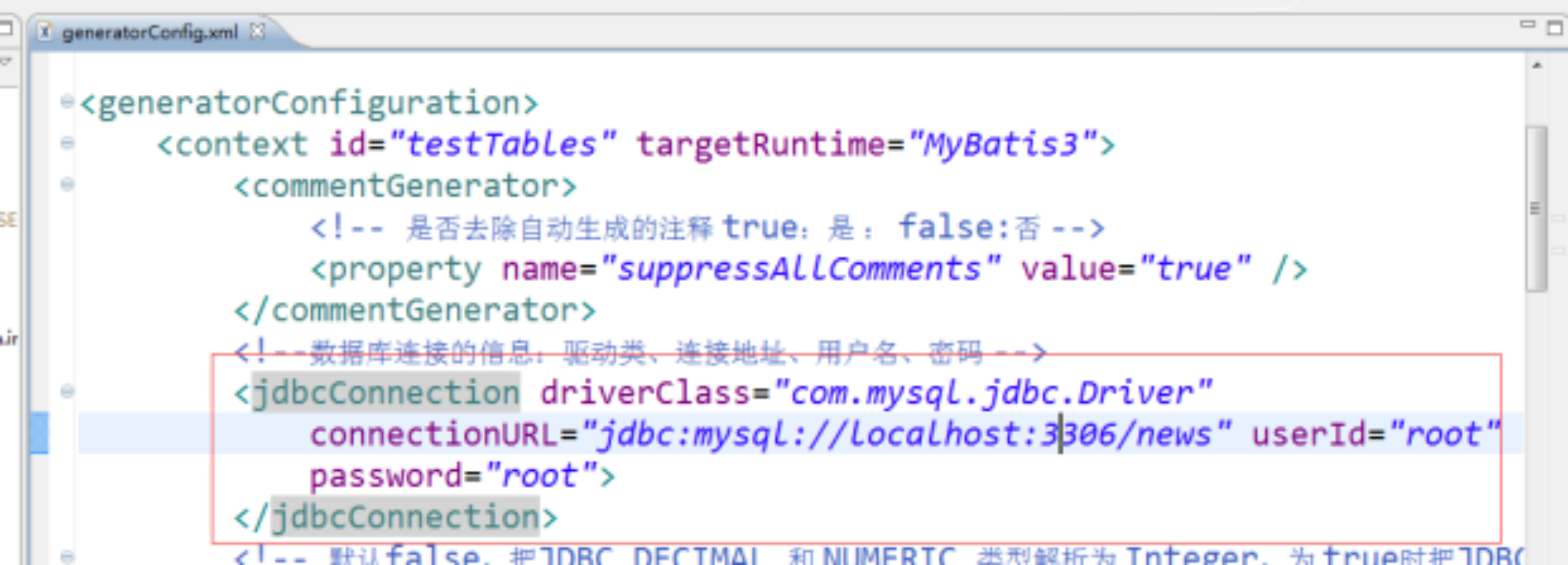1568x565 pixels.
Task: Click the "suppressAllComments" property name value
Action: click(x=800, y=269)
